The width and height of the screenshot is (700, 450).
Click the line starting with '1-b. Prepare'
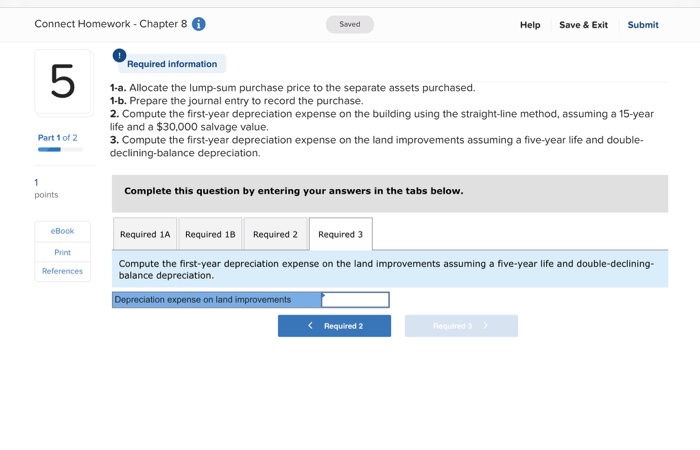(x=237, y=100)
